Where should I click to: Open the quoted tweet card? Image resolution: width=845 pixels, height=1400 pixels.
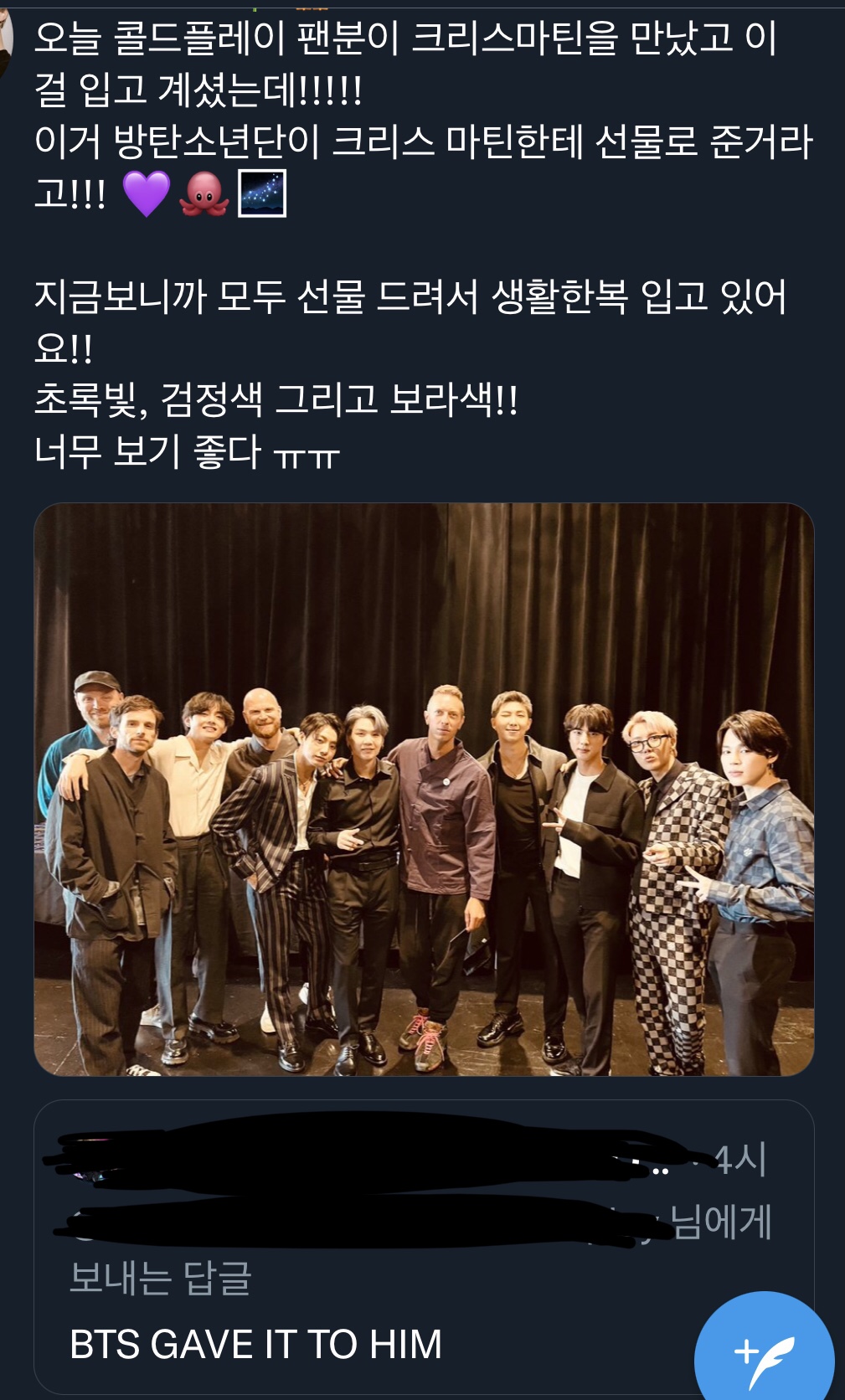pos(424,1247)
